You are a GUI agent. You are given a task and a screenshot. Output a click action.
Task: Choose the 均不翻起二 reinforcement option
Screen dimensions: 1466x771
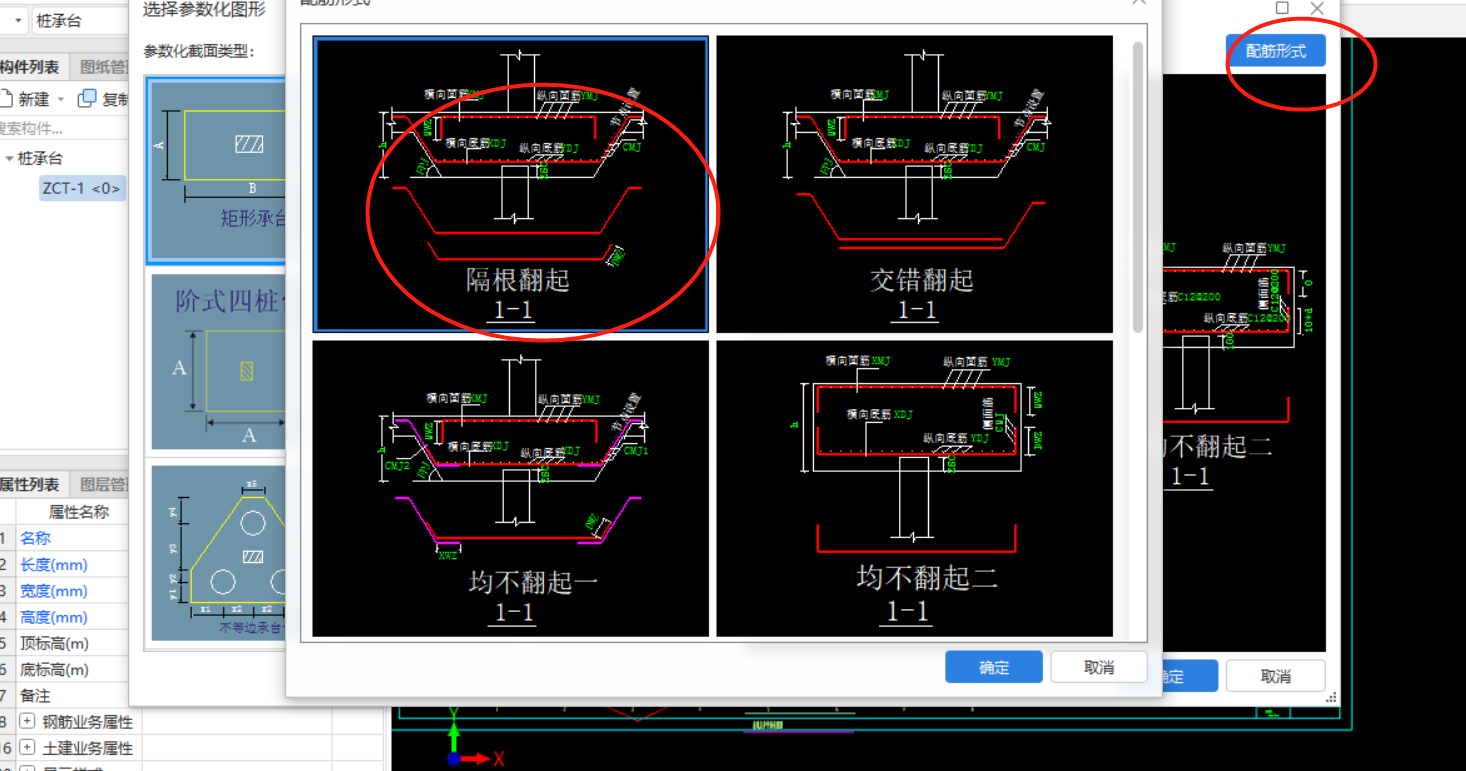(914, 488)
